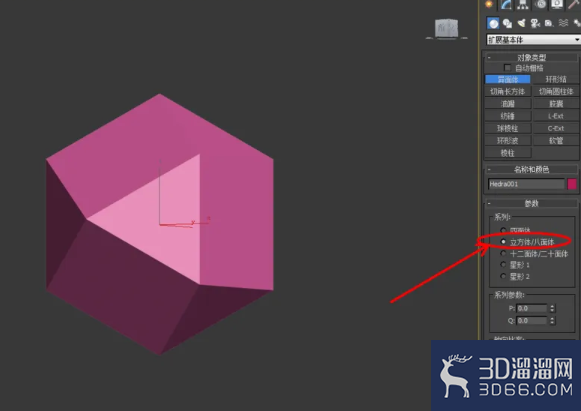
Task: Click the 纺锤 object button
Action: click(508, 116)
